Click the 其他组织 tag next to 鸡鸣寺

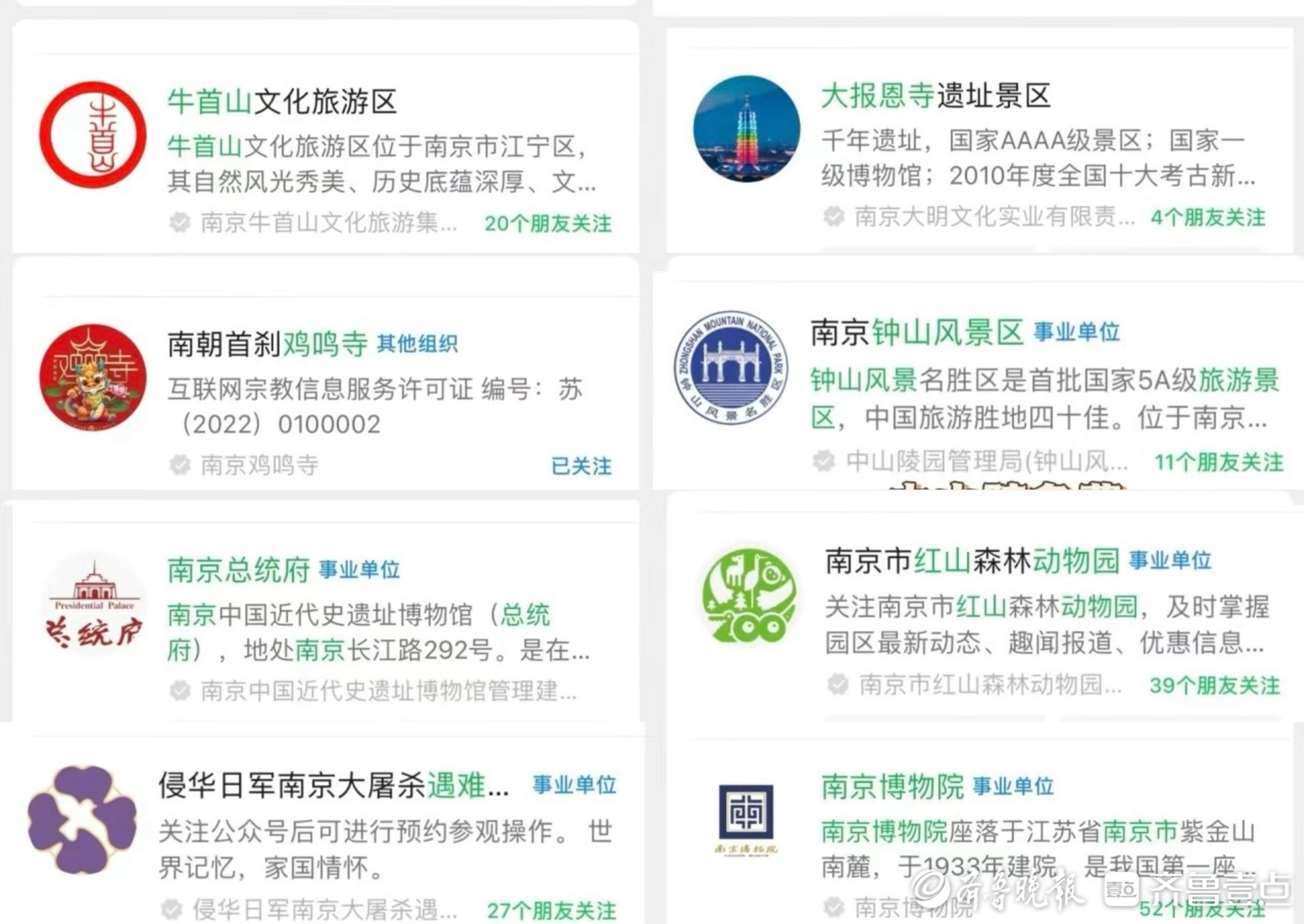click(417, 344)
